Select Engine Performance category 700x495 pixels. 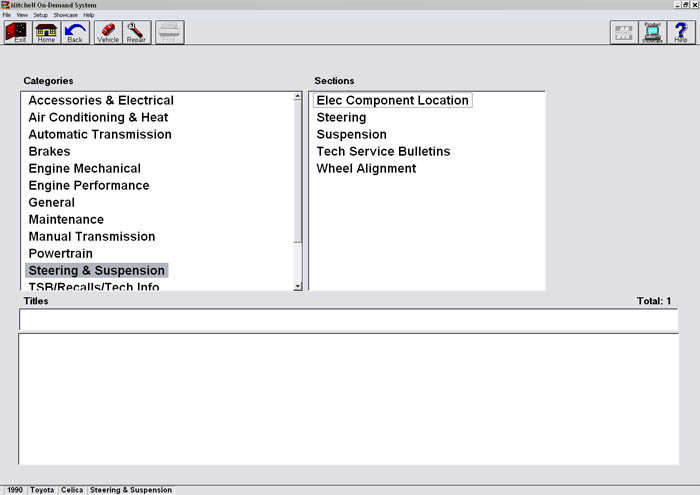coord(89,185)
